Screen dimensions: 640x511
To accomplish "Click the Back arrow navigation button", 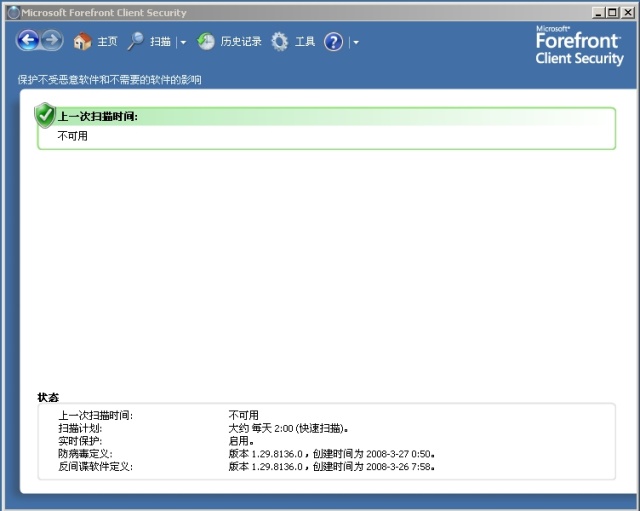I will (x=27, y=41).
